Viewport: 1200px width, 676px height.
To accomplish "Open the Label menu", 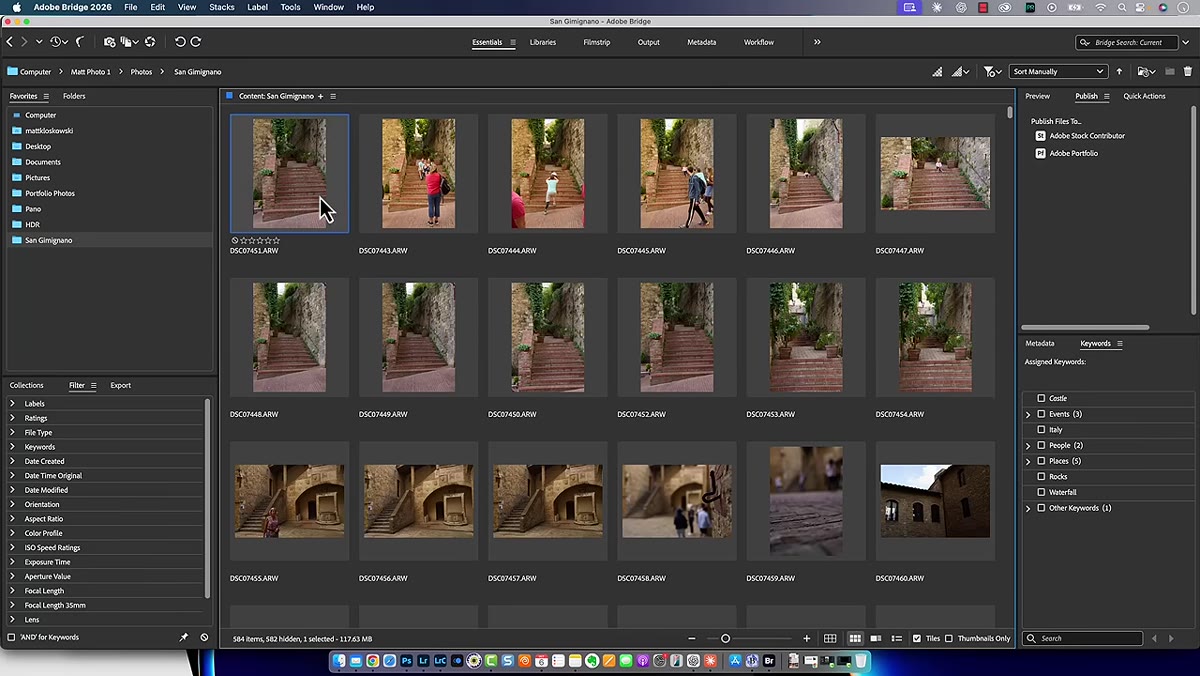I will tap(258, 7).
